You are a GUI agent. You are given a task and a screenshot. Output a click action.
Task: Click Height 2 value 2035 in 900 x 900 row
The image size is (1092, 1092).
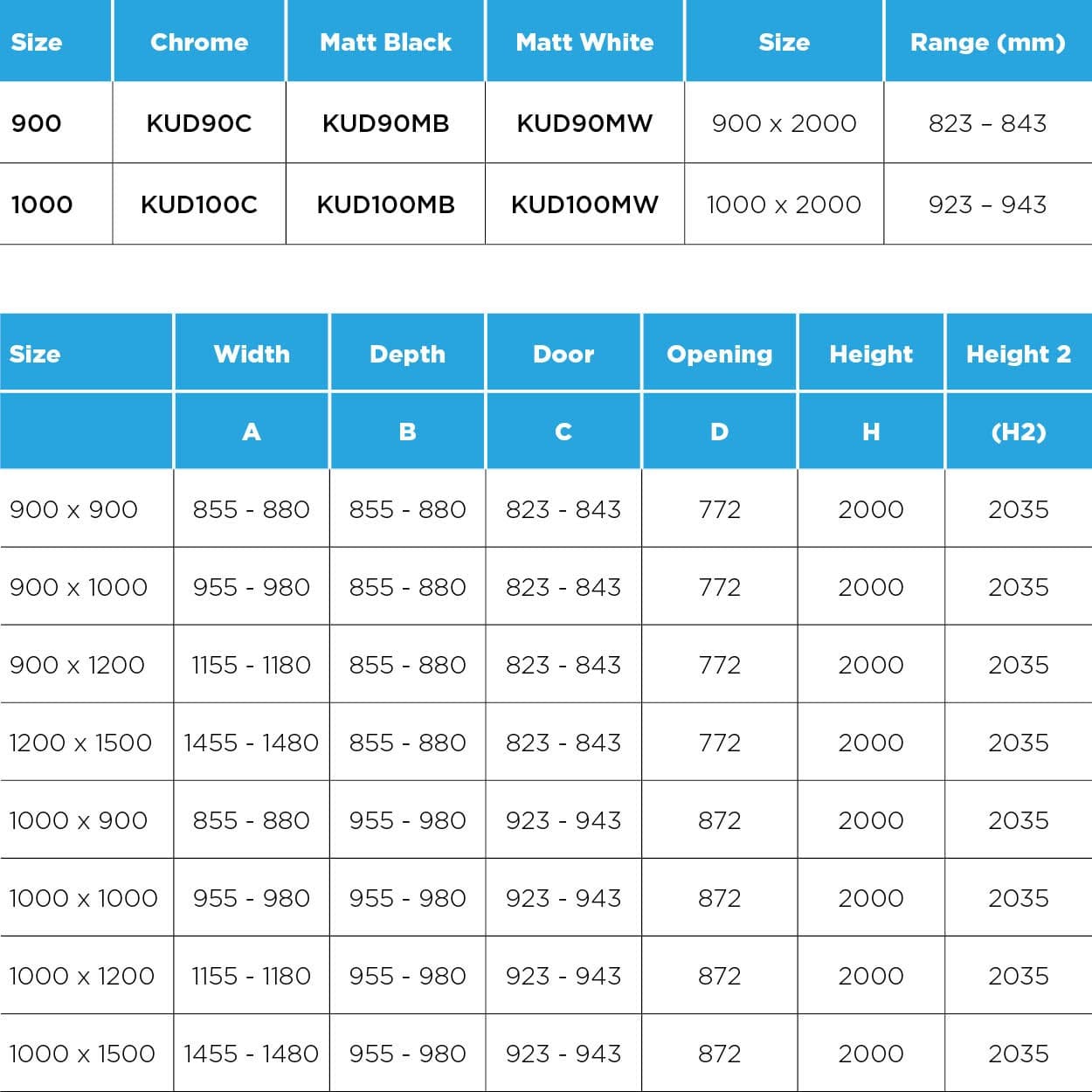1019,509
